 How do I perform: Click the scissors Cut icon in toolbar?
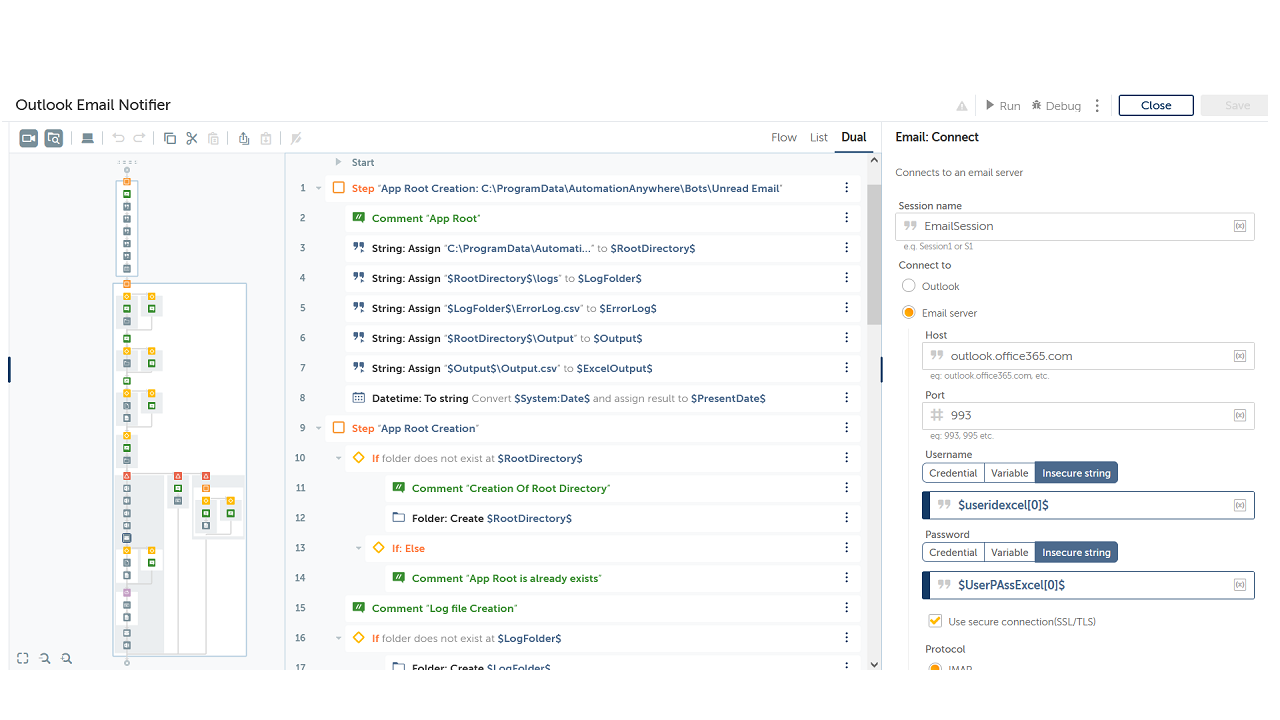pyautogui.click(x=192, y=138)
